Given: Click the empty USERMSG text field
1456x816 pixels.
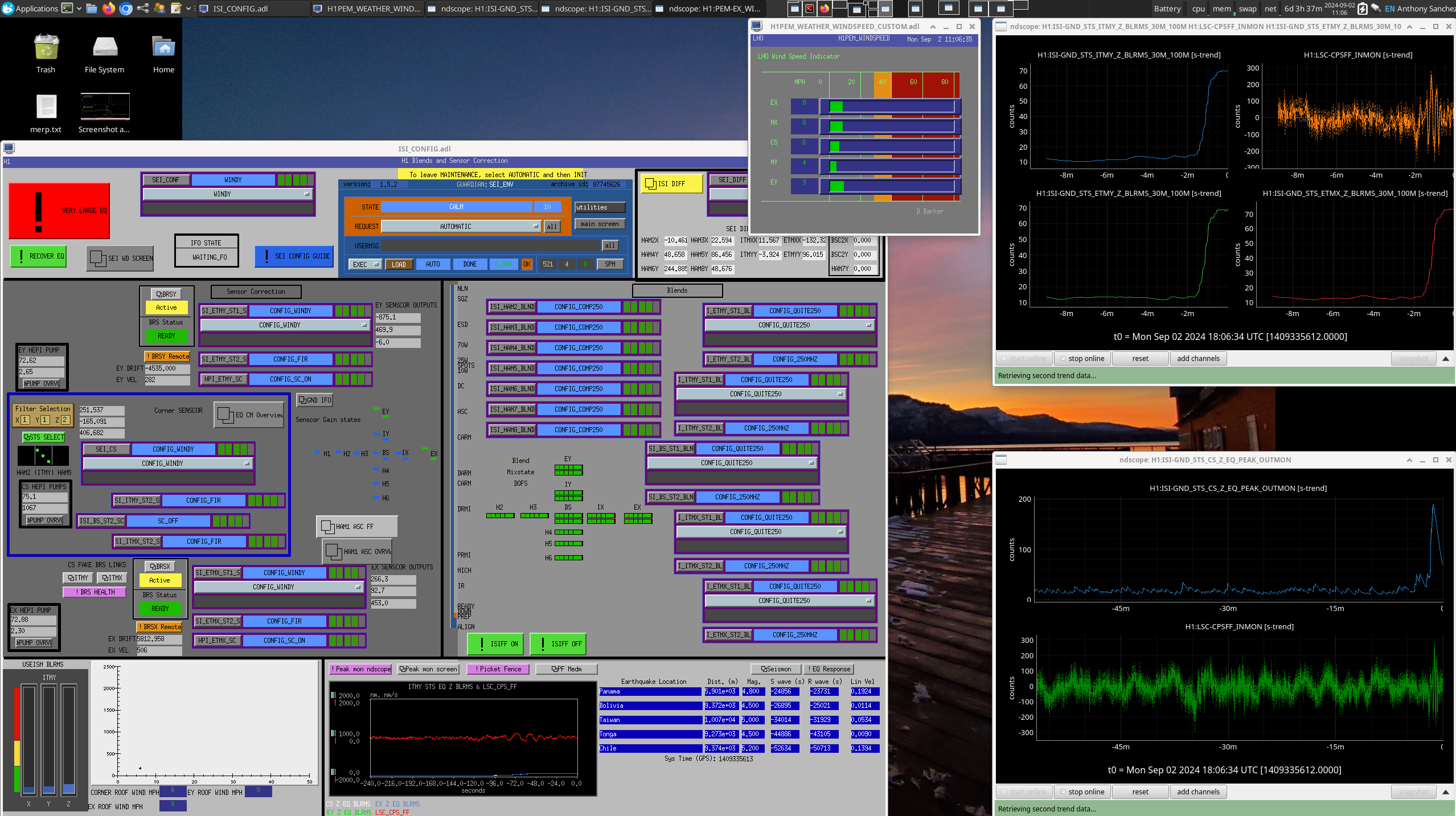Looking at the screenshot, I should [490, 245].
